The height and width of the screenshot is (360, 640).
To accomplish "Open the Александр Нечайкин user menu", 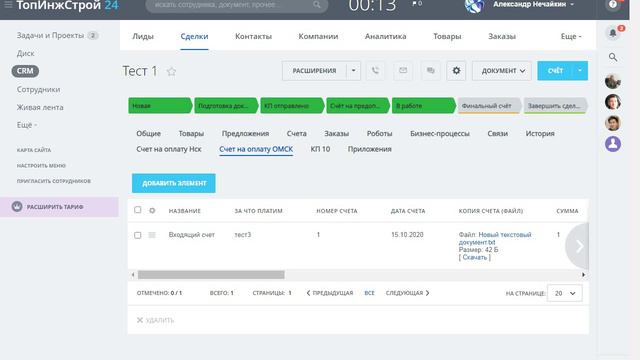I will 533,4.
